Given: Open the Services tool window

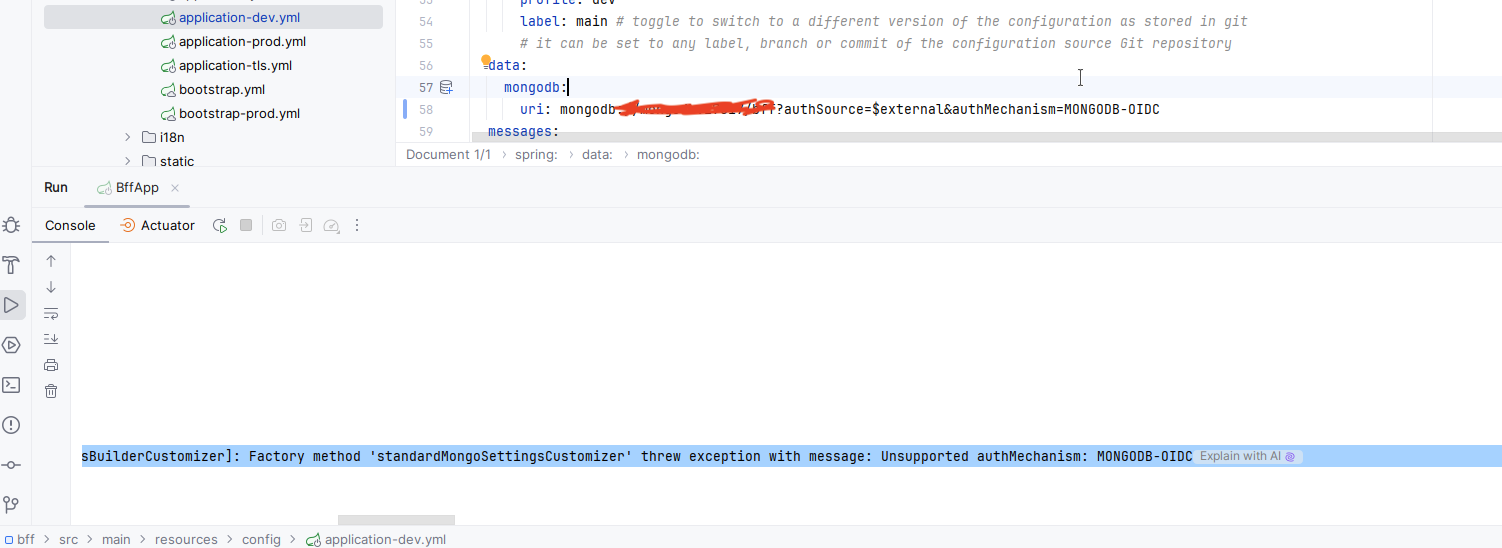Looking at the screenshot, I should click(11, 345).
